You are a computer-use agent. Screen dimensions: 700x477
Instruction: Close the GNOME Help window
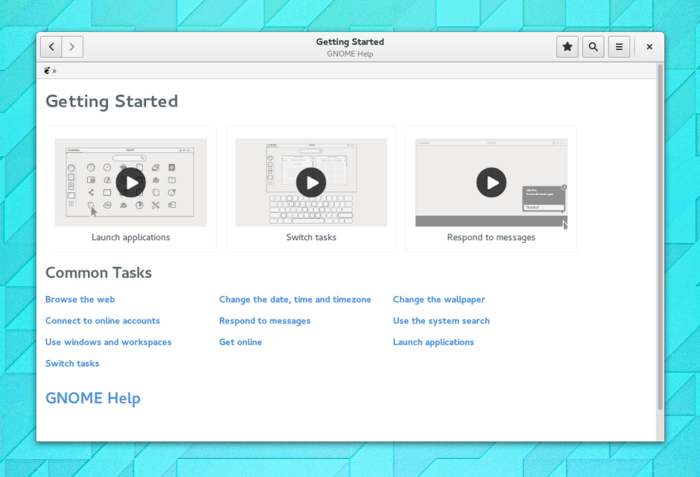[x=649, y=47]
